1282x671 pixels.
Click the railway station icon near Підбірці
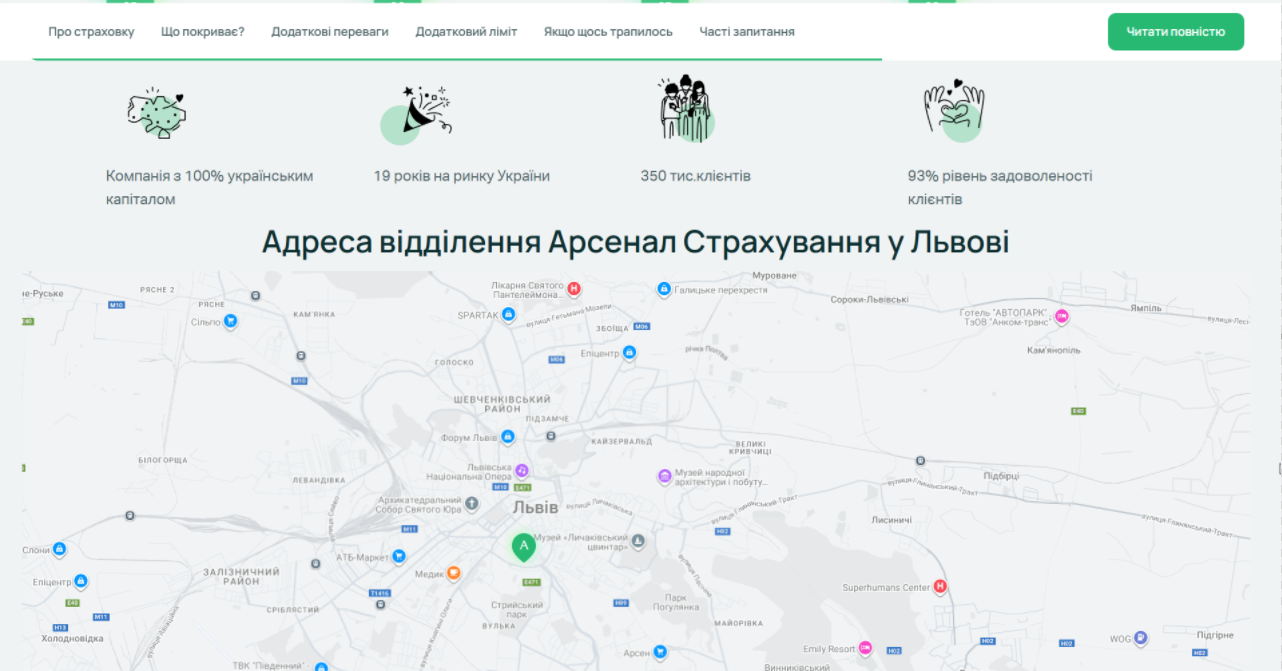(x=920, y=460)
